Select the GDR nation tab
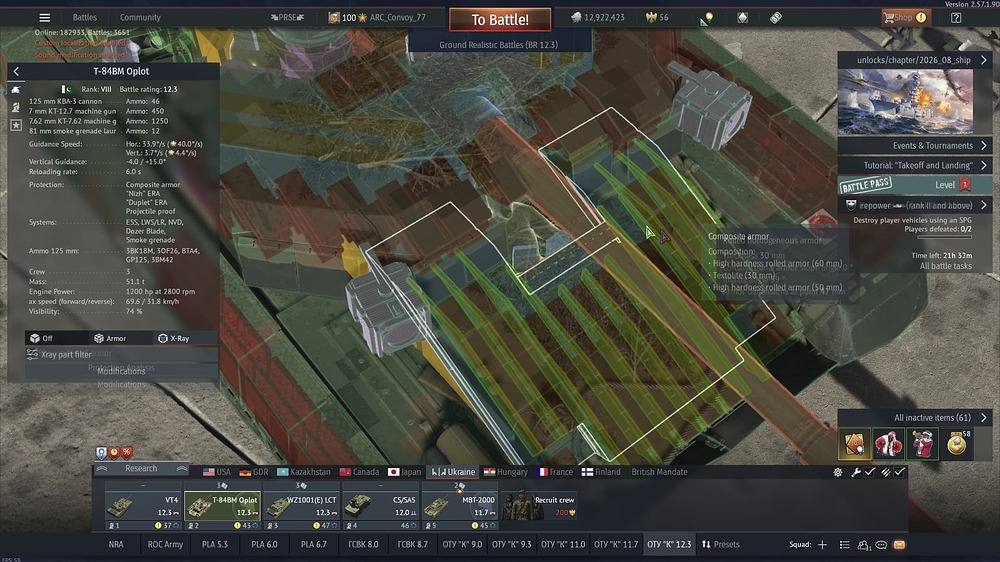The image size is (1000, 562). pos(254,472)
